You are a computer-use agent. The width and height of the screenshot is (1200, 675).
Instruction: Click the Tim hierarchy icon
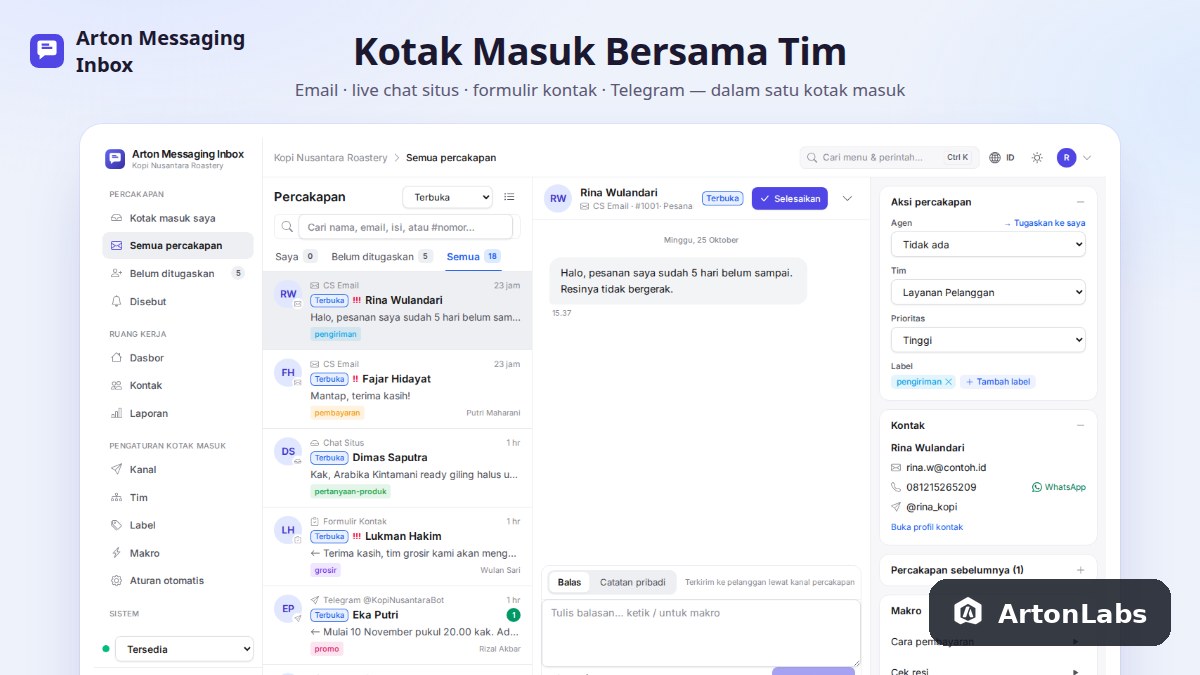117,497
